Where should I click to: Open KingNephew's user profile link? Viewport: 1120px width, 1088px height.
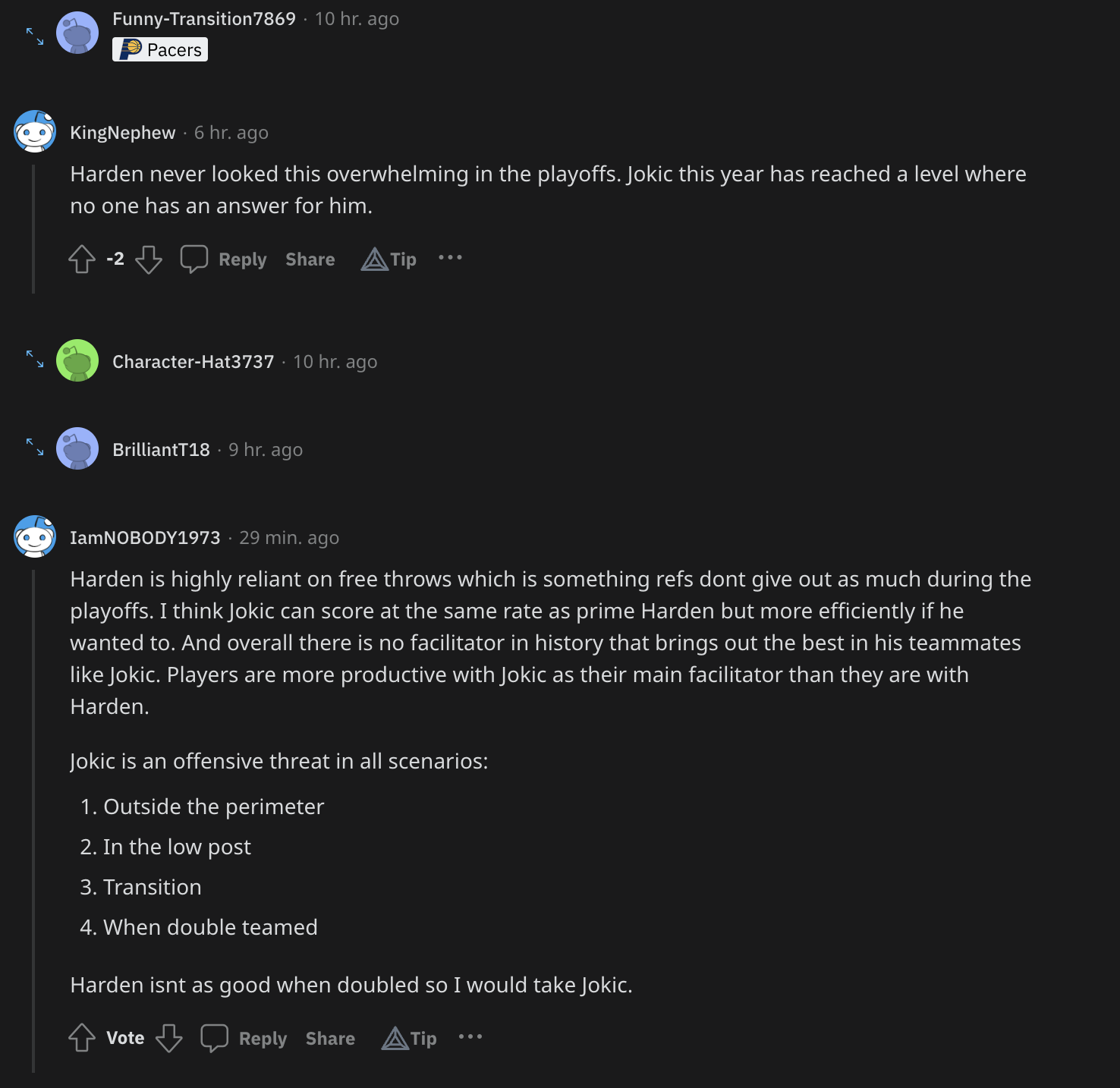[123, 133]
